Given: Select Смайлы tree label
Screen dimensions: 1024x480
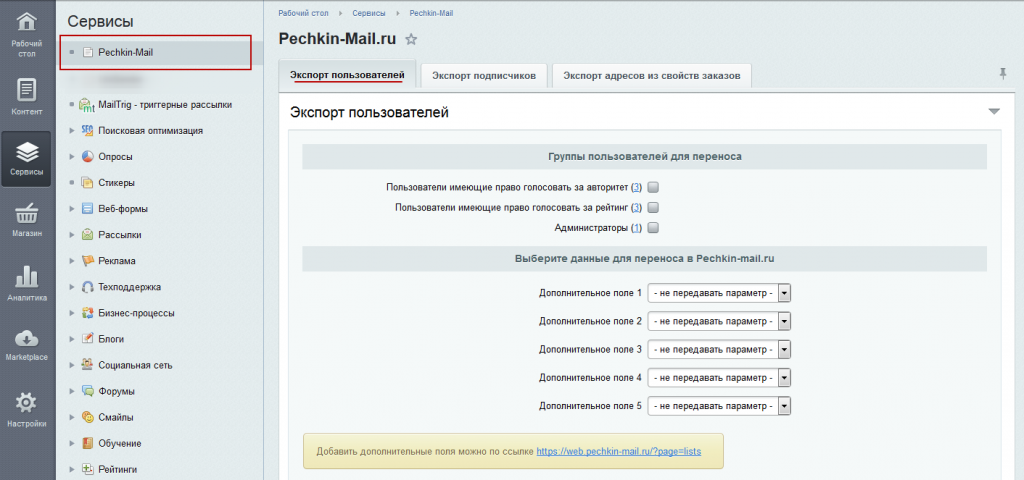Looking at the screenshot, I should click(x=116, y=417).
